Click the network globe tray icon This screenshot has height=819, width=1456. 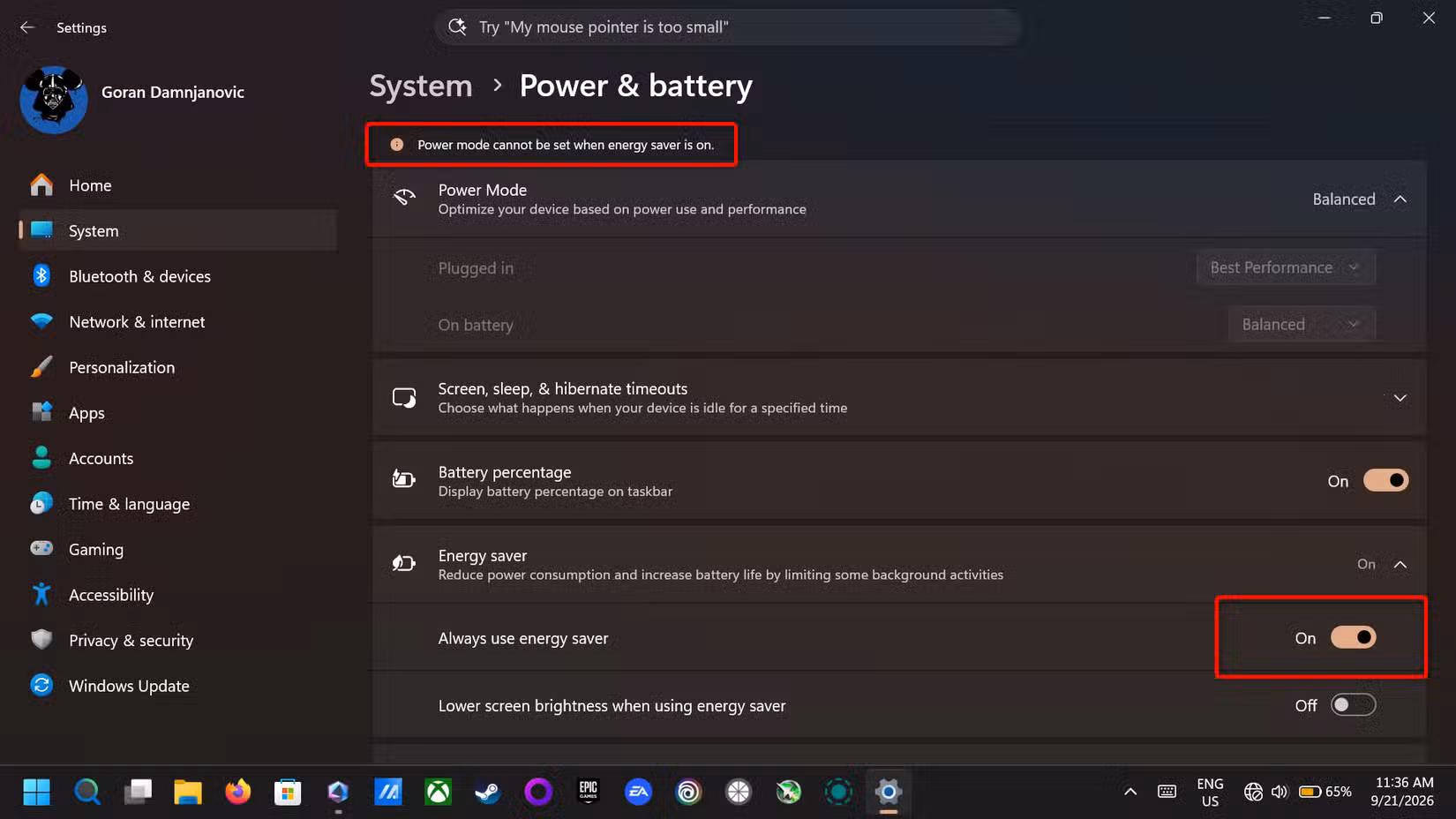pyautogui.click(x=1253, y=792)
